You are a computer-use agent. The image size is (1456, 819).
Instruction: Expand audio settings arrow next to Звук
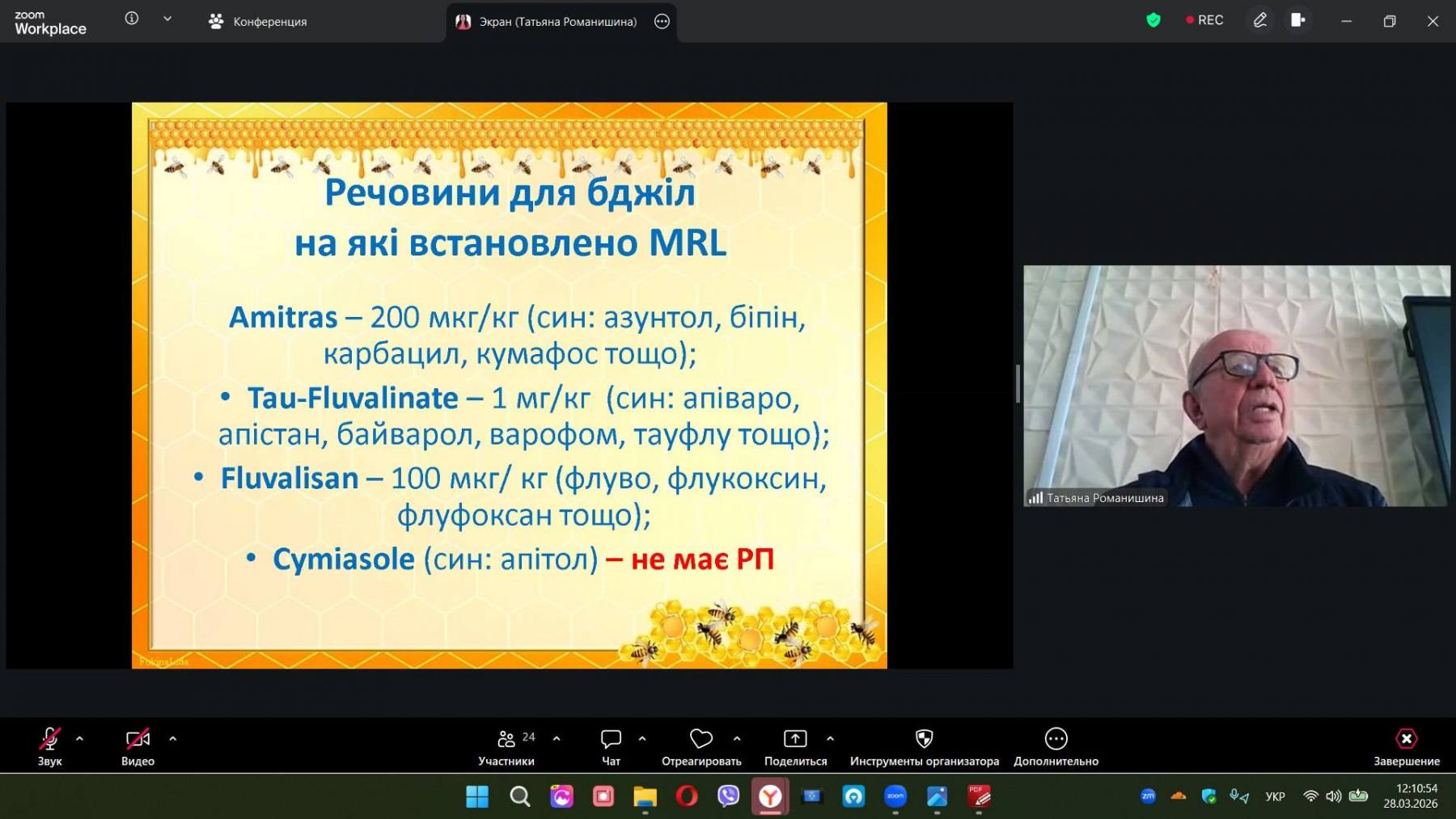pos(79,738)
